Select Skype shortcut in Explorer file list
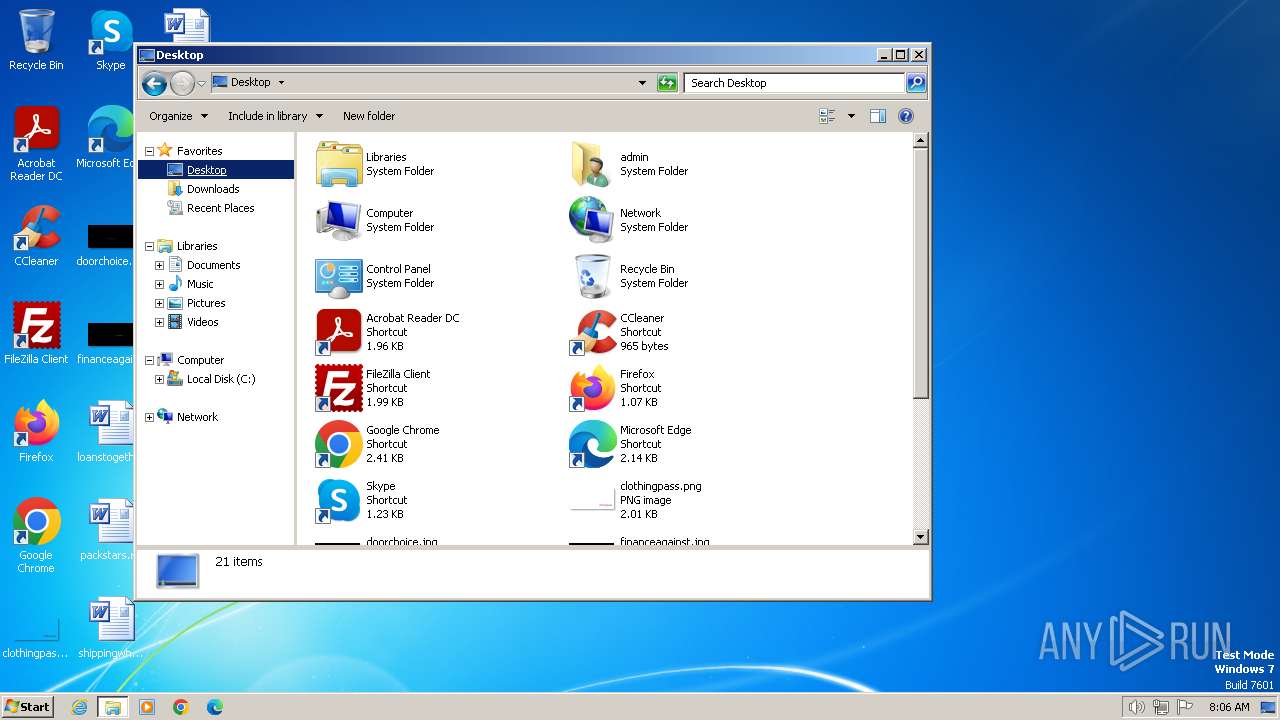1280x720 pixels. click(x=339, y=500)
